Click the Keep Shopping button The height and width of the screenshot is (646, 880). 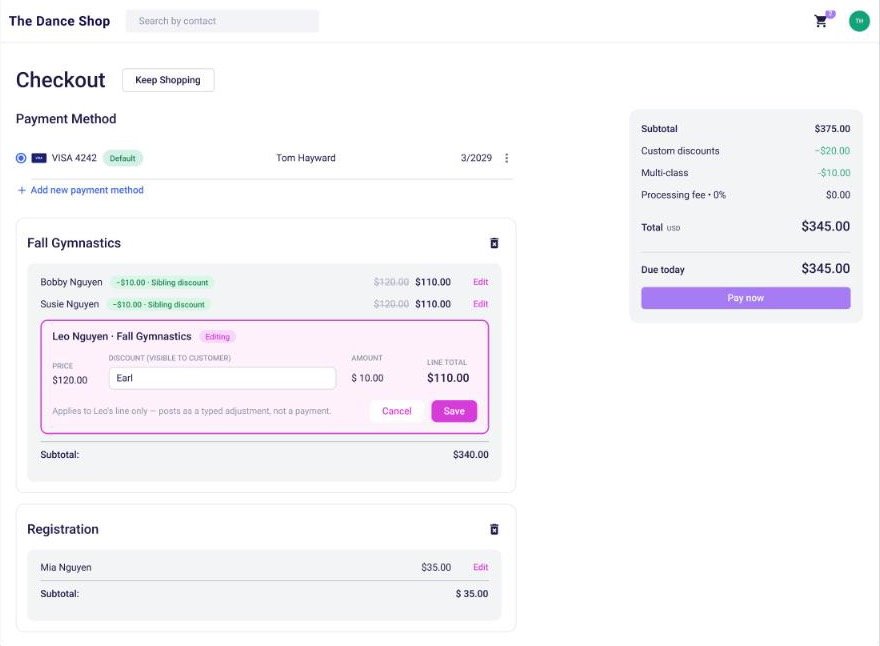pos(168,80)
